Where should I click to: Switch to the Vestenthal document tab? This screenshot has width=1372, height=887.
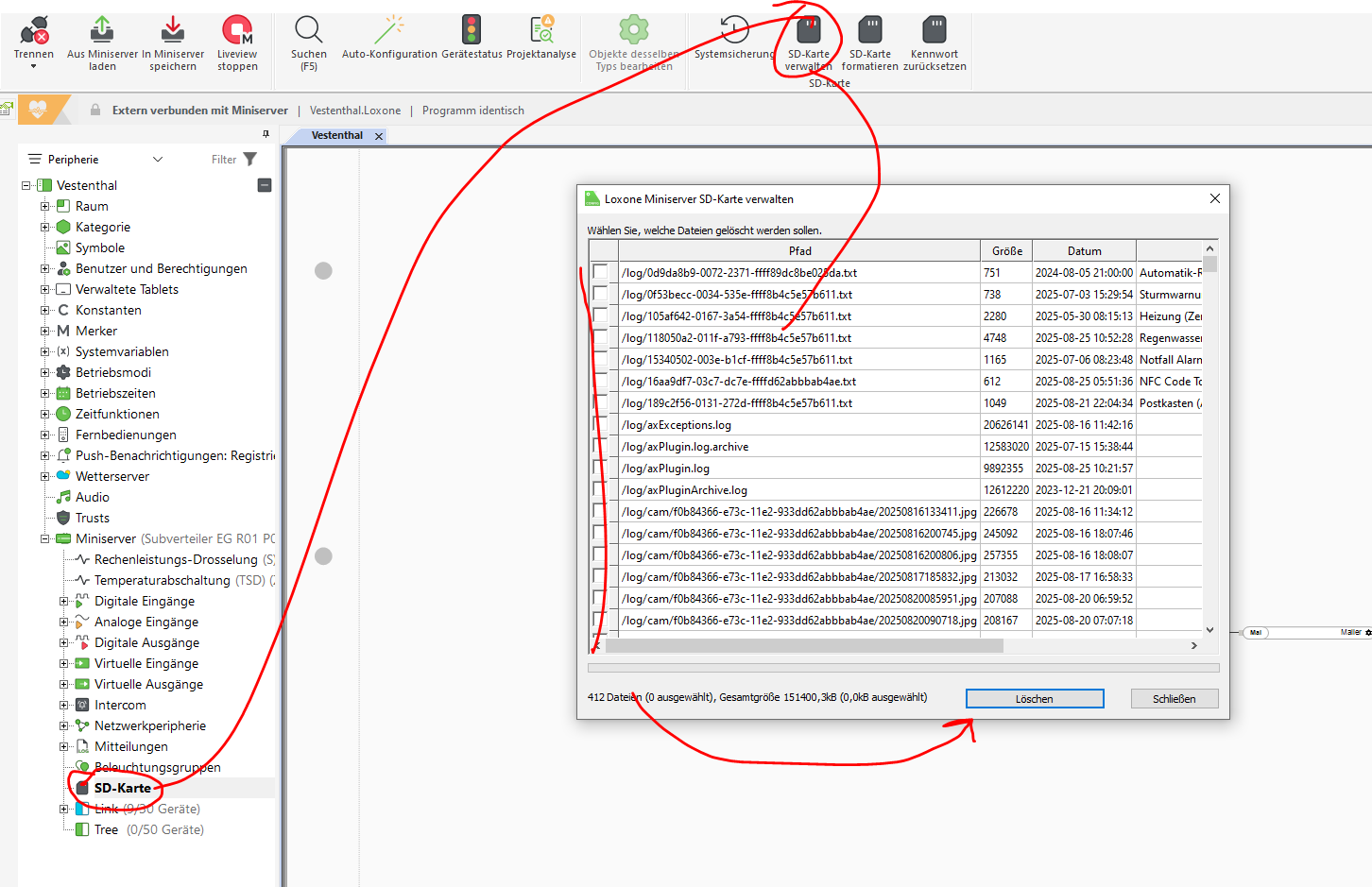337,135
